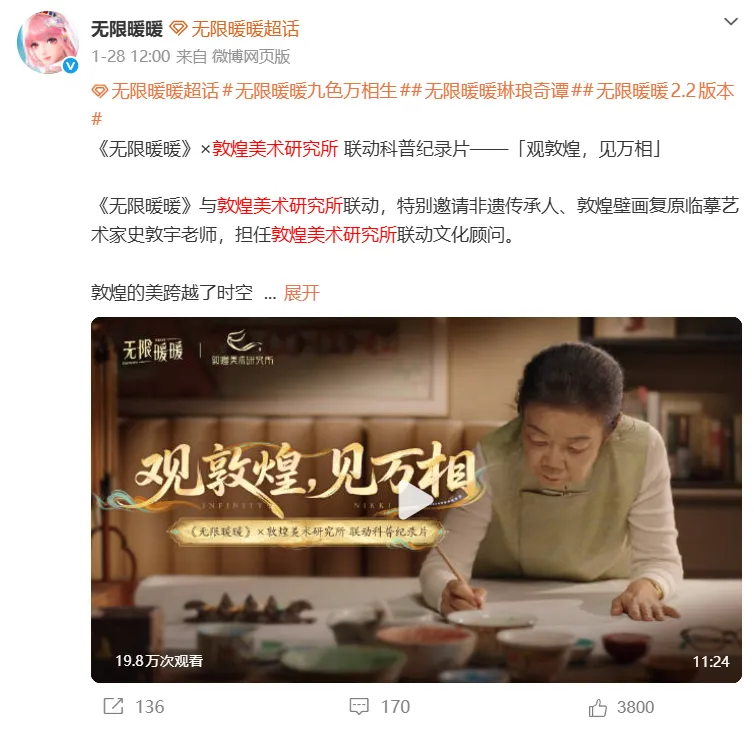This screenshot has height=729, width=754.
Task: Click the 微博网页版 source link
Action: click(x=251, y=57)
